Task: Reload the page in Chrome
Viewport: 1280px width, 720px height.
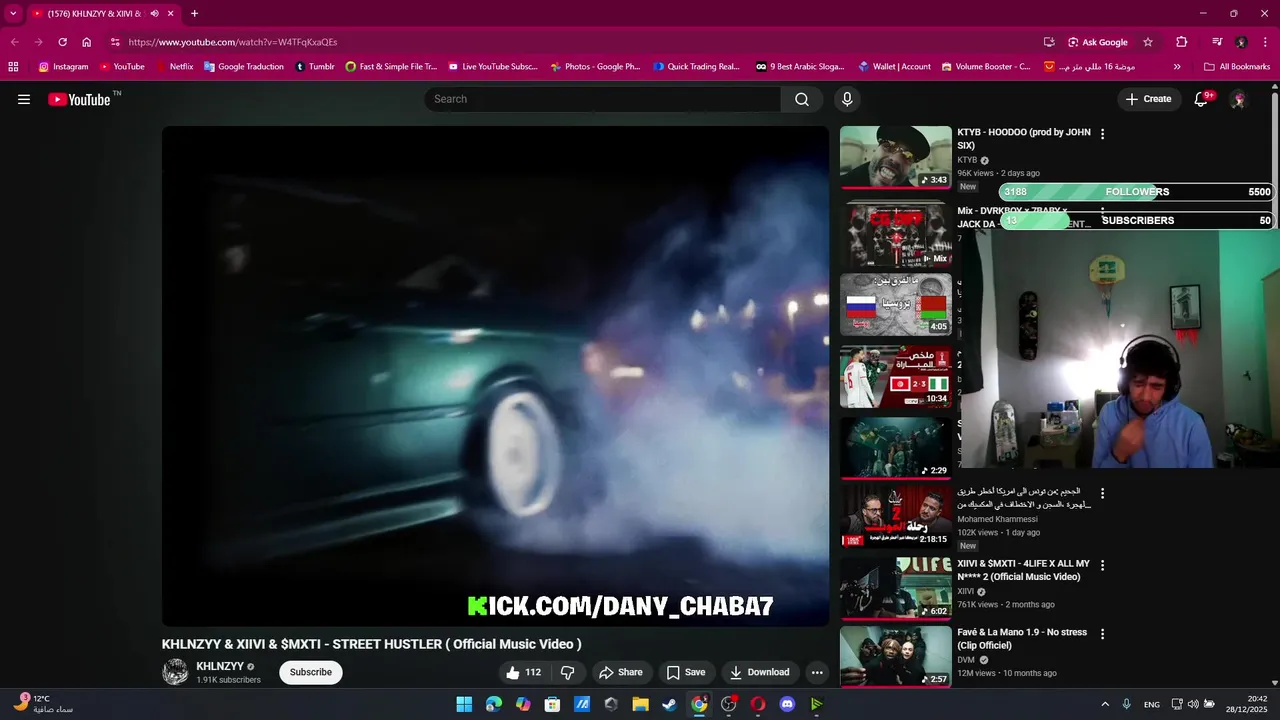Action: [62, 42]
